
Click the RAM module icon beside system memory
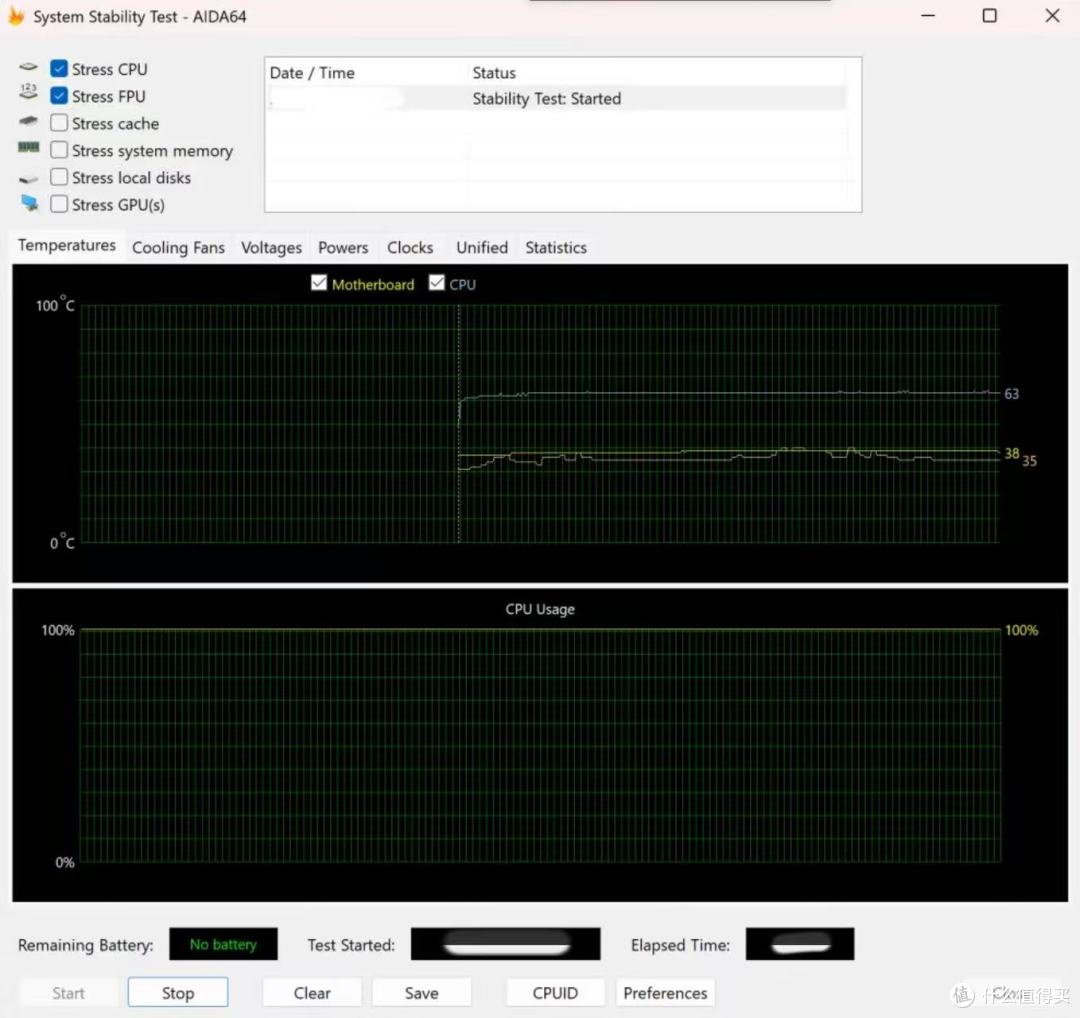[x=28, y=147]
